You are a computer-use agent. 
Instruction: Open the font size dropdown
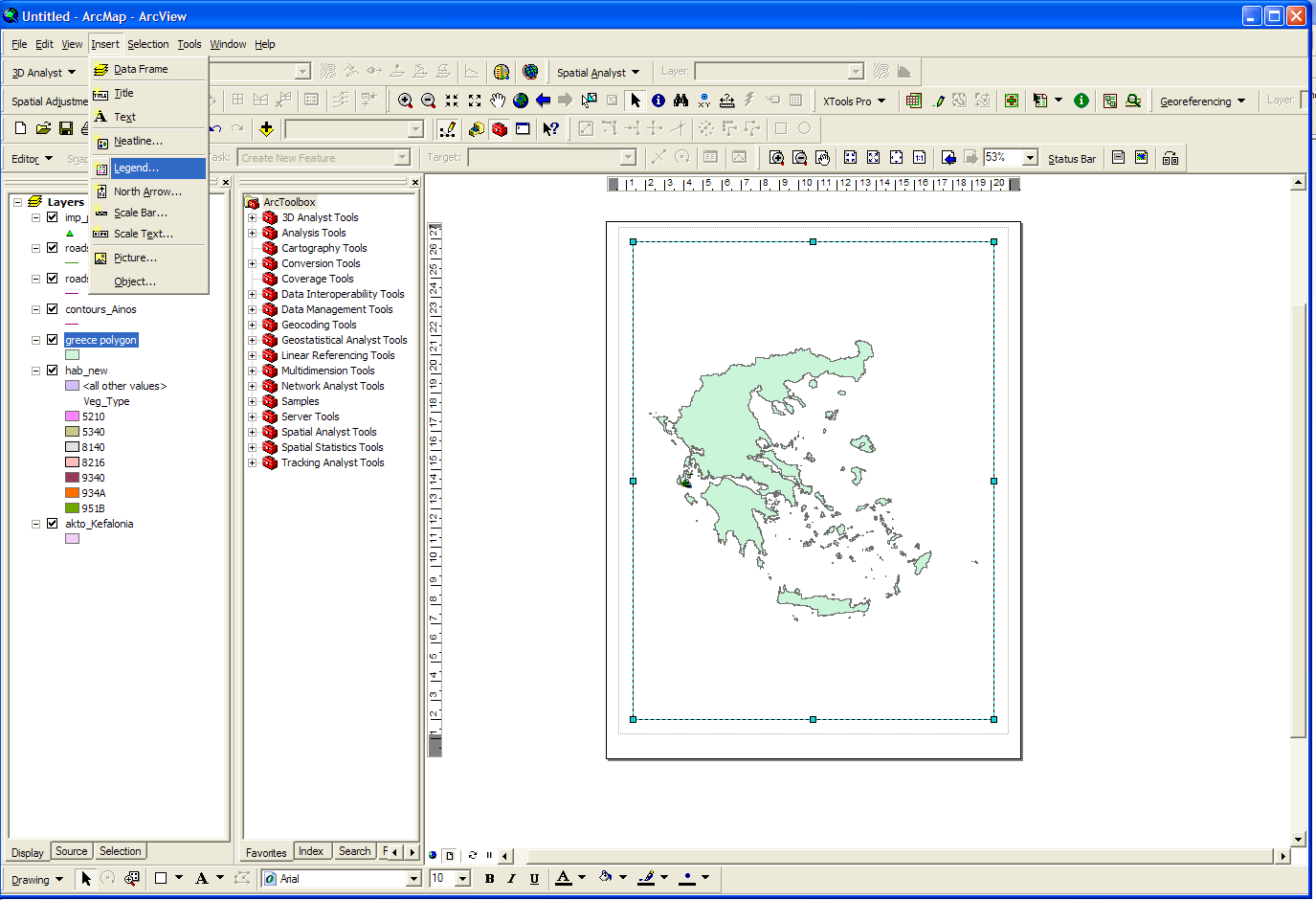click(x=463, y=878)
